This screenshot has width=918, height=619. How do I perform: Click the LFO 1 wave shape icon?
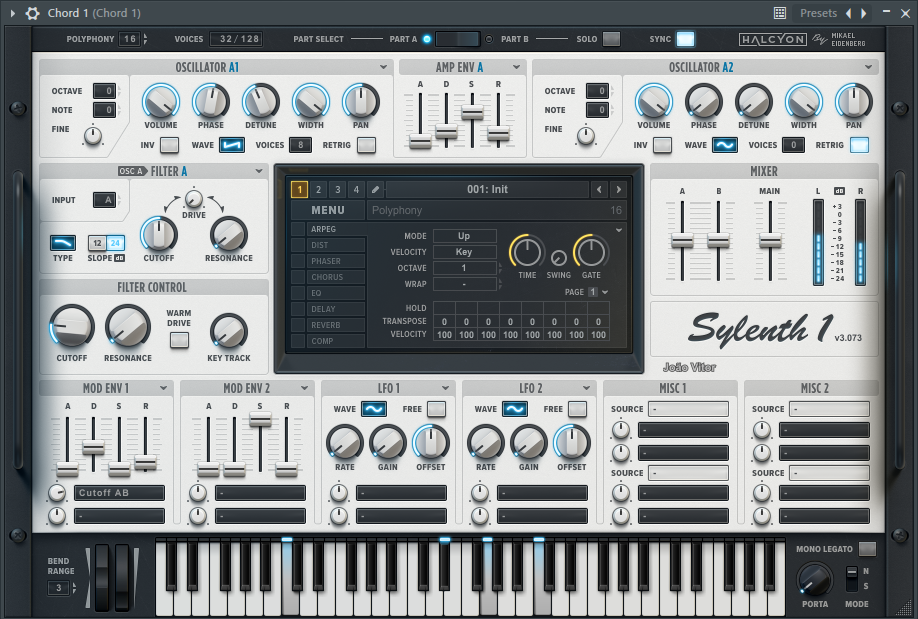374,409
